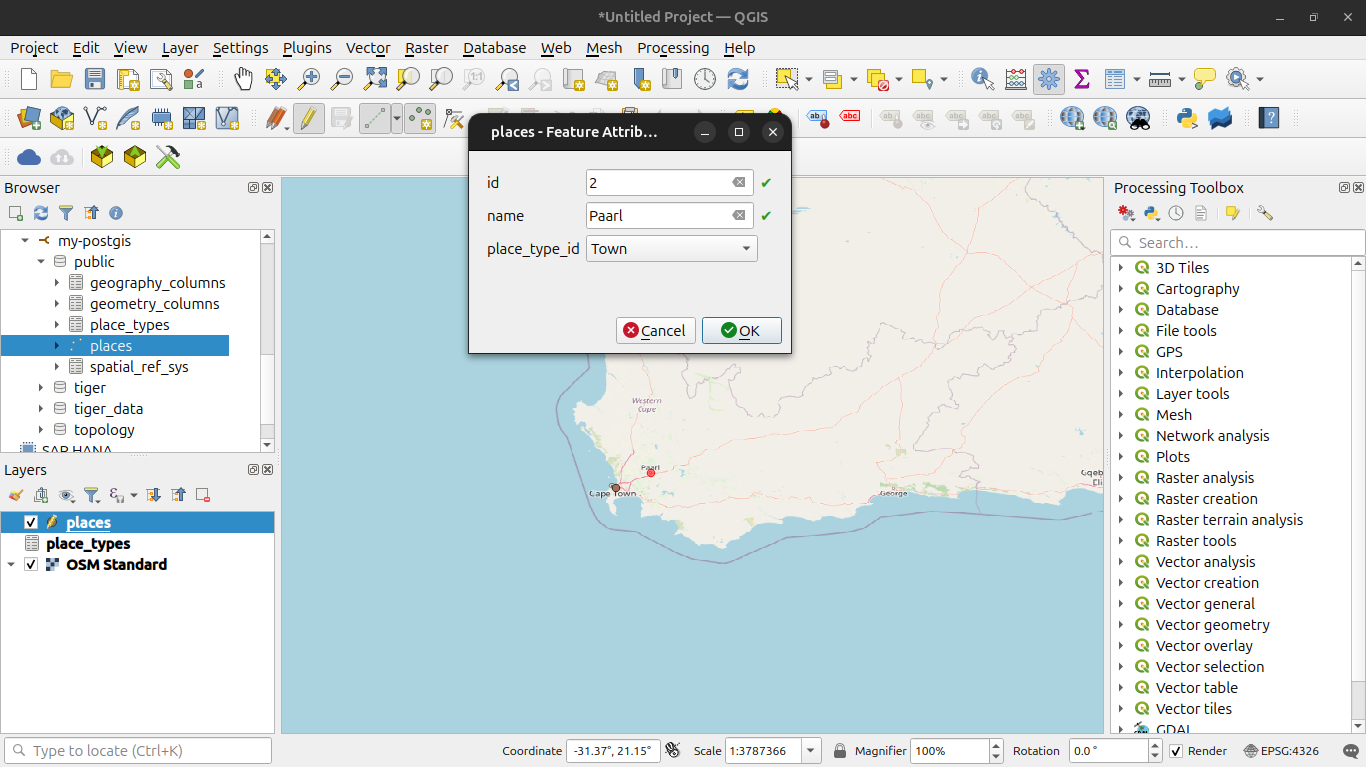This screenshot has width=1366, height=767.
Task: Click the Refresh map icon
Action: (x=738, y=79)
